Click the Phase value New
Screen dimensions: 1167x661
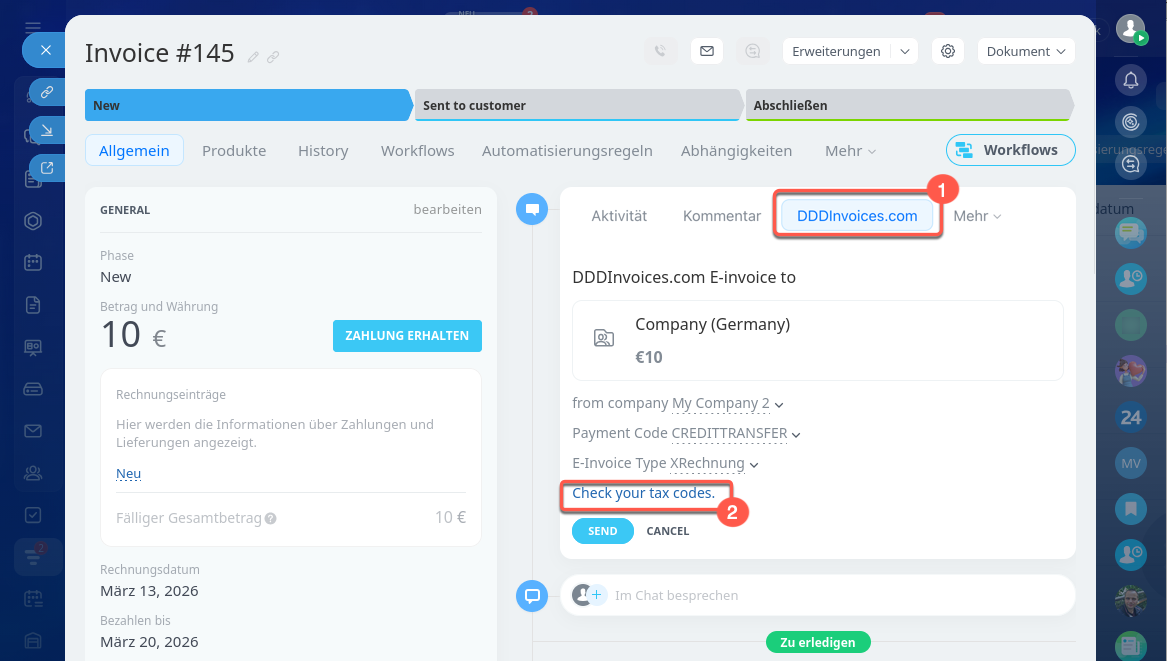click(x=115, y=277)
